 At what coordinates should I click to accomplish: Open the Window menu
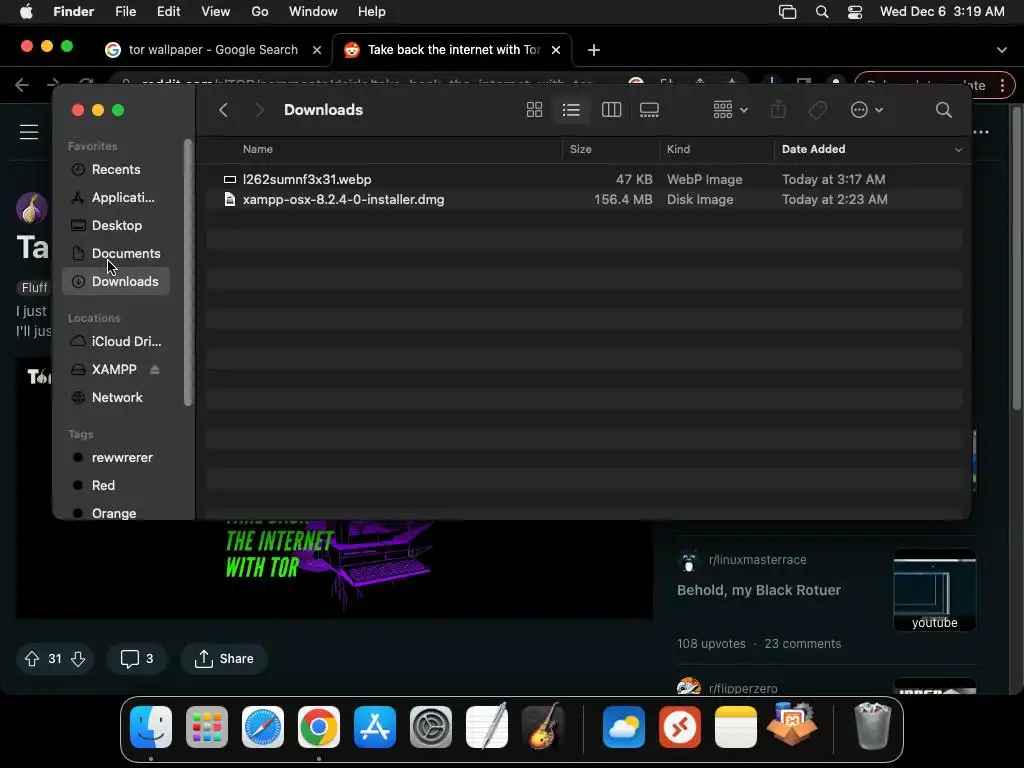(x=313, y=12)
